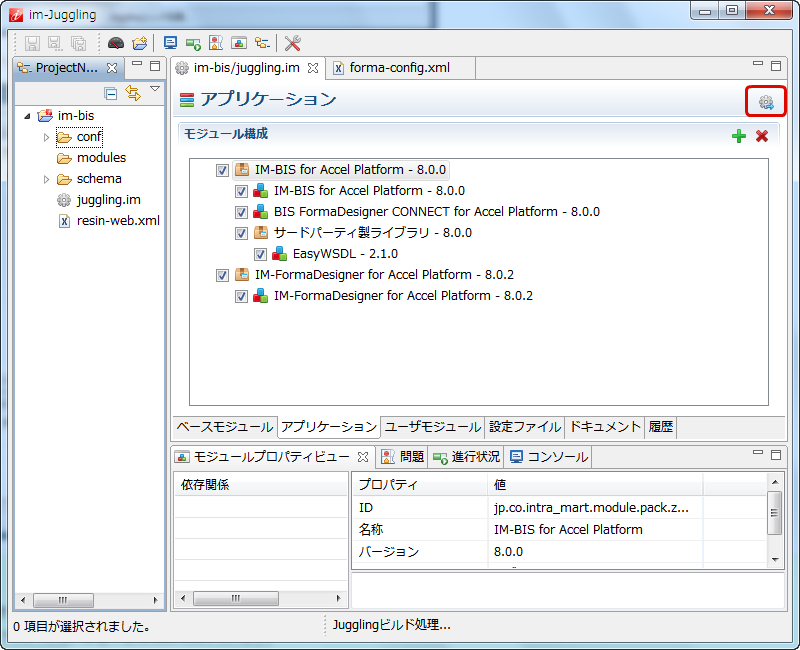Add a module with the green plus icon
800x650 pixels.
pyautogui.click(x=739, y=136)
